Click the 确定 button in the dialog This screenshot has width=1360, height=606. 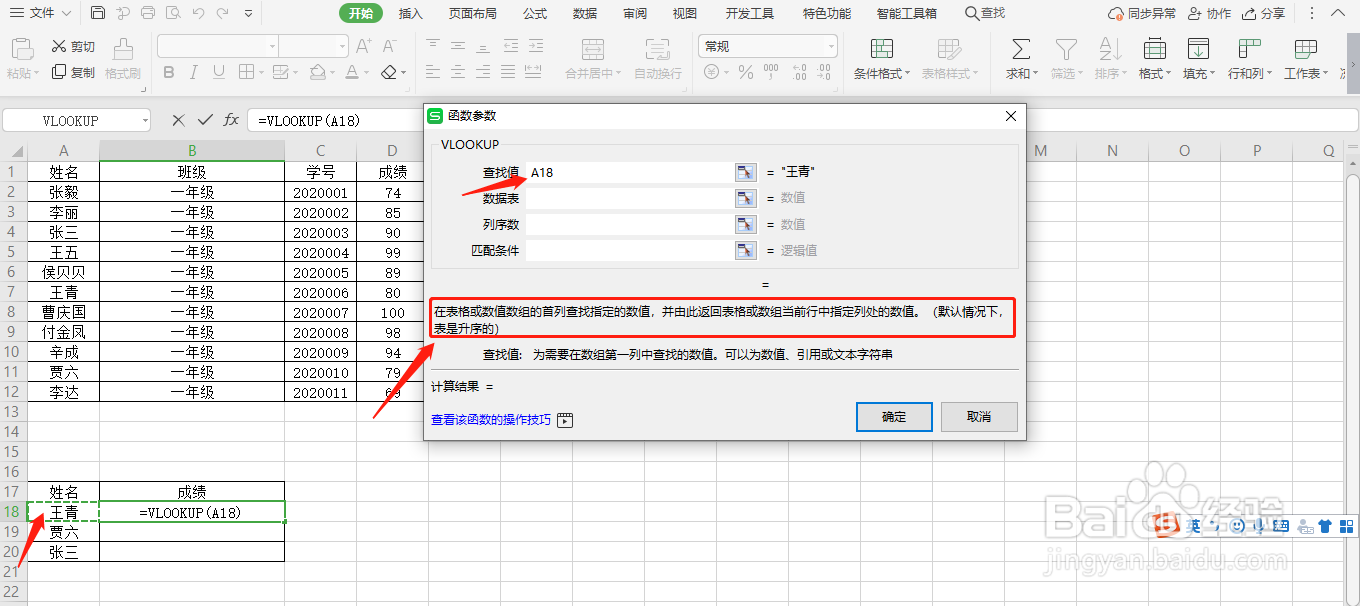pos(893,417)
